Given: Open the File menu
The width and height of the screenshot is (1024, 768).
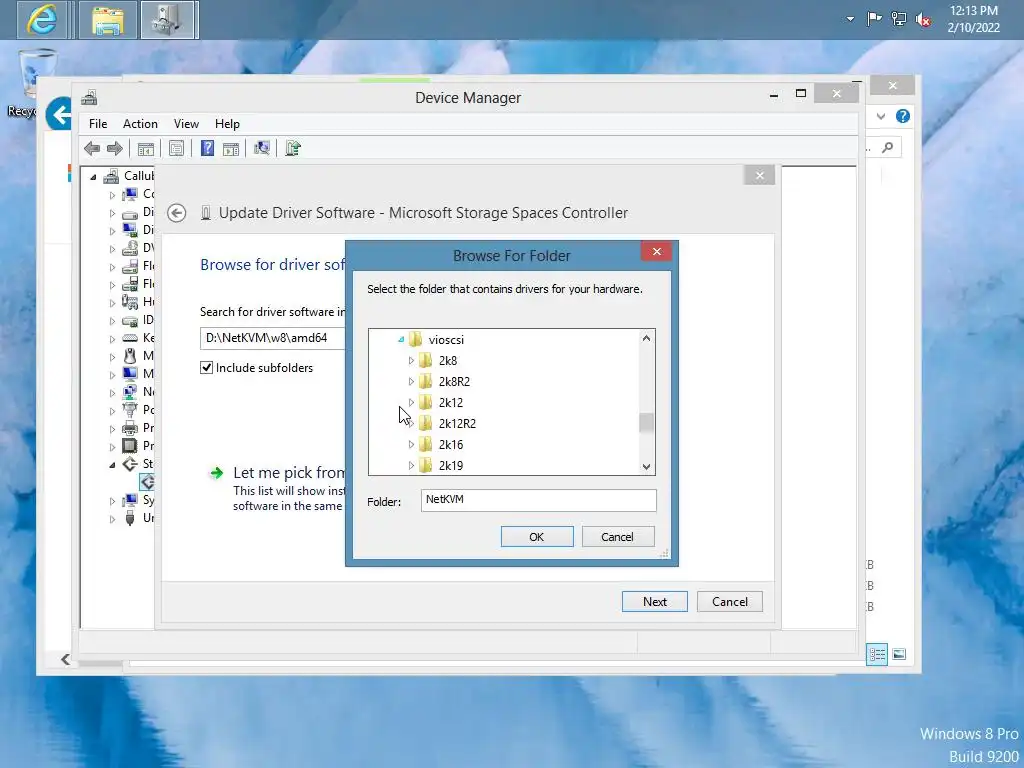Looking at the screenshot, I should click(98, 124).
